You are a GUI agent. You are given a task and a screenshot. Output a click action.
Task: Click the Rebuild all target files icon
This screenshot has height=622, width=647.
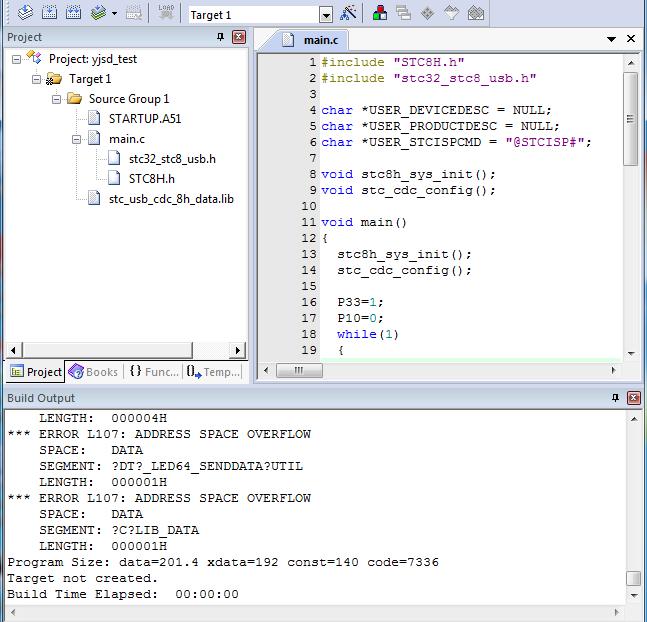click(x=73, y=13)
